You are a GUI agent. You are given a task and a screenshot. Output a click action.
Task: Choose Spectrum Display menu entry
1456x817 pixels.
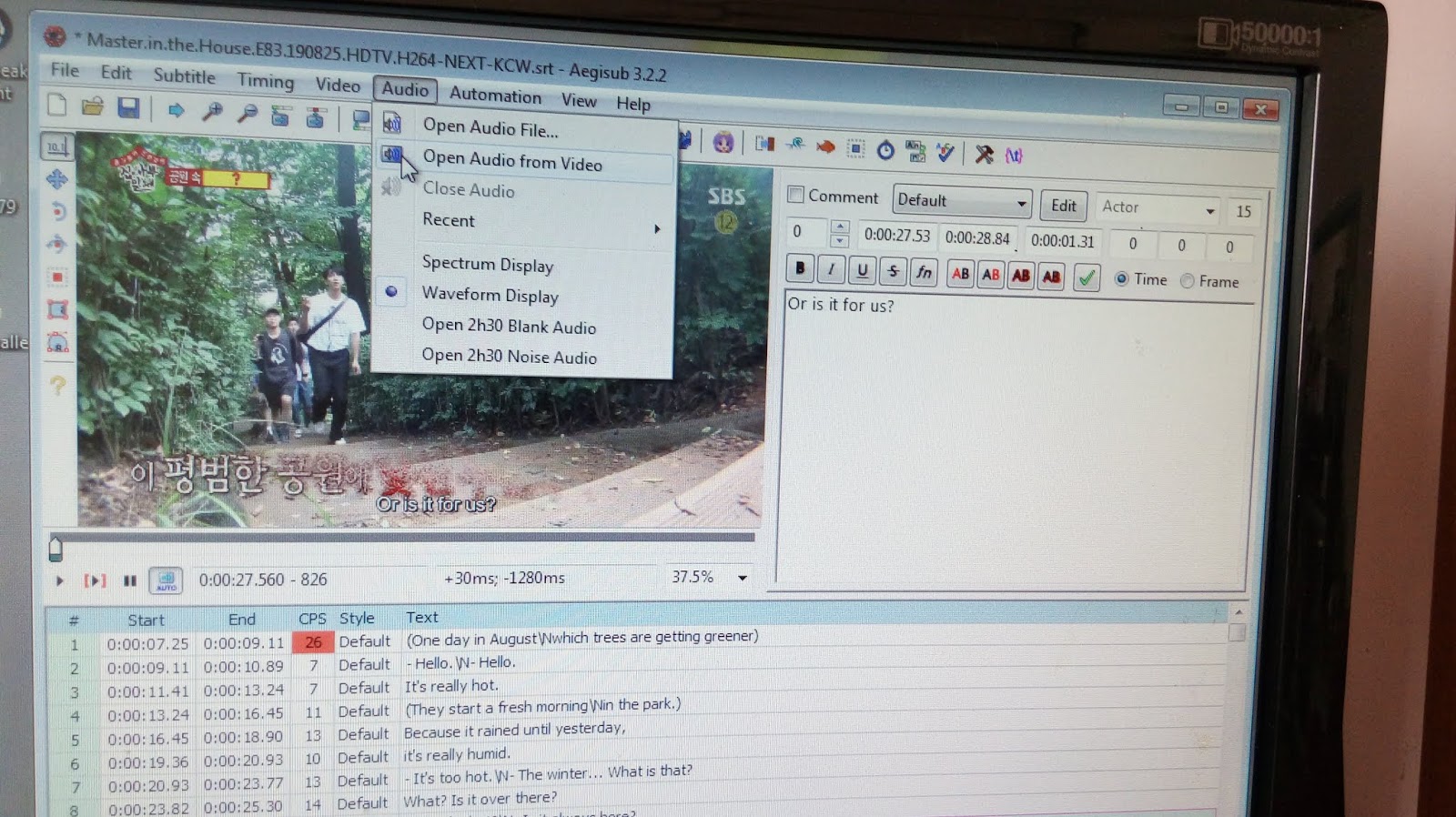pos(488,265)
